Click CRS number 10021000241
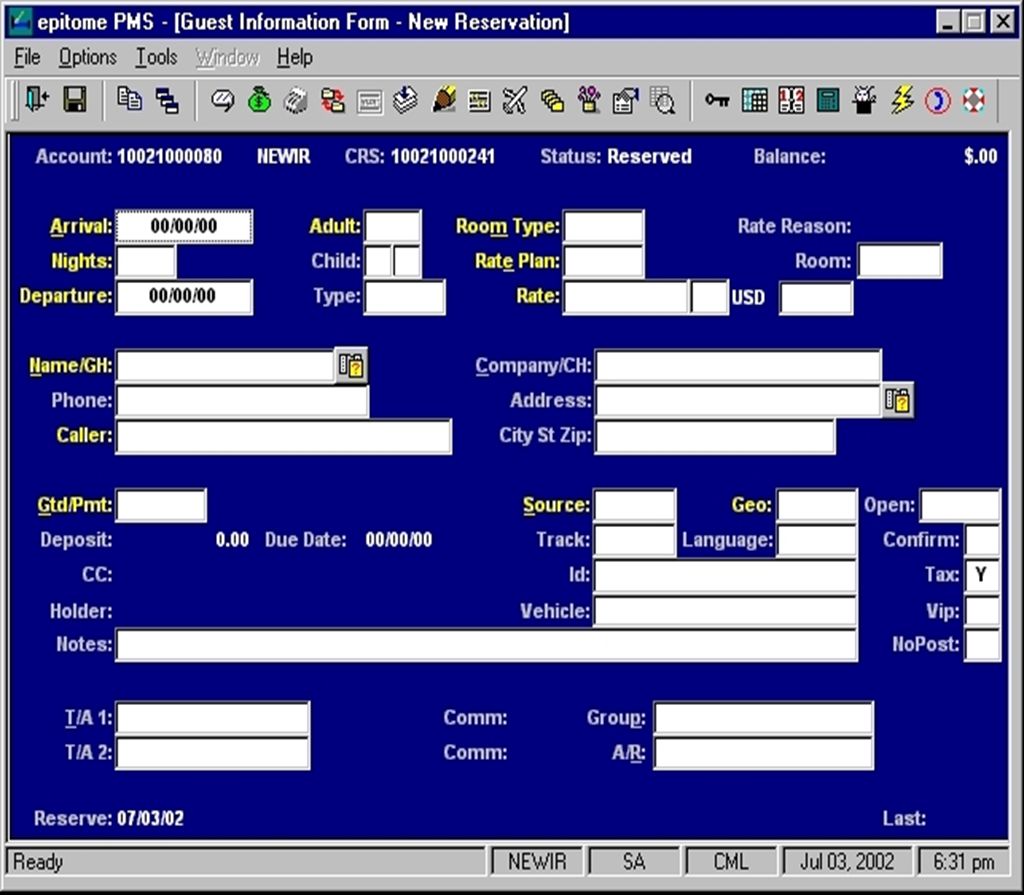1024x895 pixels. (x=443, y=156)
